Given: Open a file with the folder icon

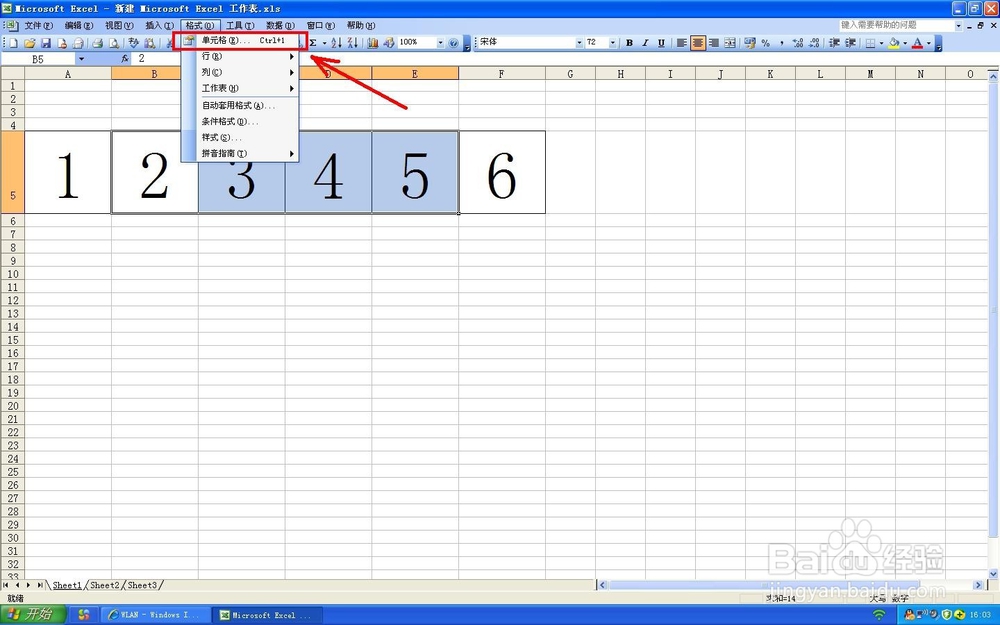Looking at the screenshot, I should [x=29, y=43].
